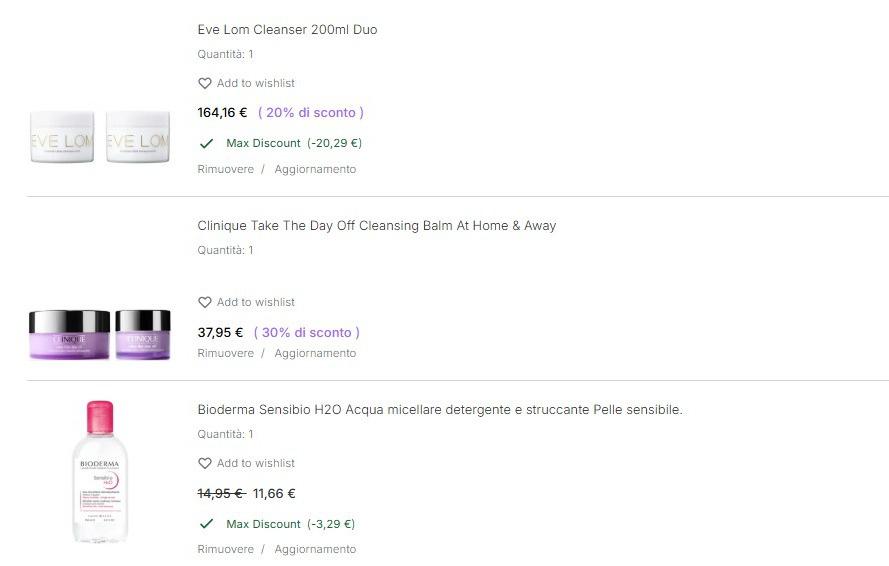This screenshot has width=889, height=566.
Task: Click the Bioderma Max Discount checkmark
Action: [x=207, y=524]
